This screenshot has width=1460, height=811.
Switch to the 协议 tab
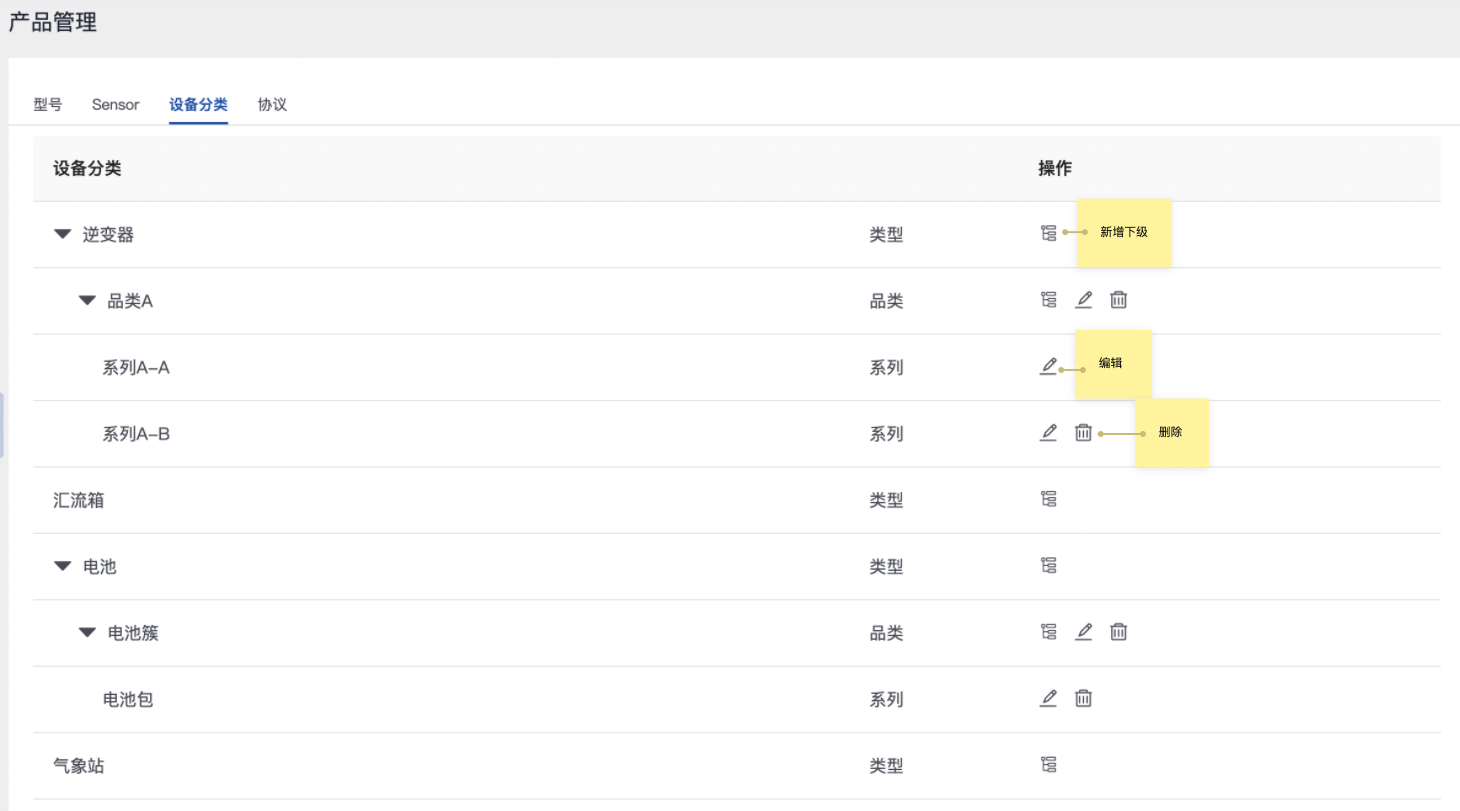click(x=272, y=104)
